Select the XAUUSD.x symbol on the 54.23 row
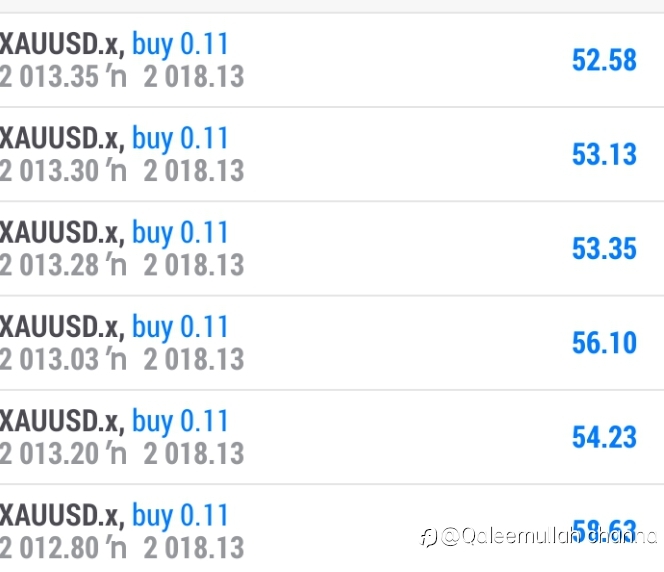This screenshot has width=664, height=572. (61, 421)
